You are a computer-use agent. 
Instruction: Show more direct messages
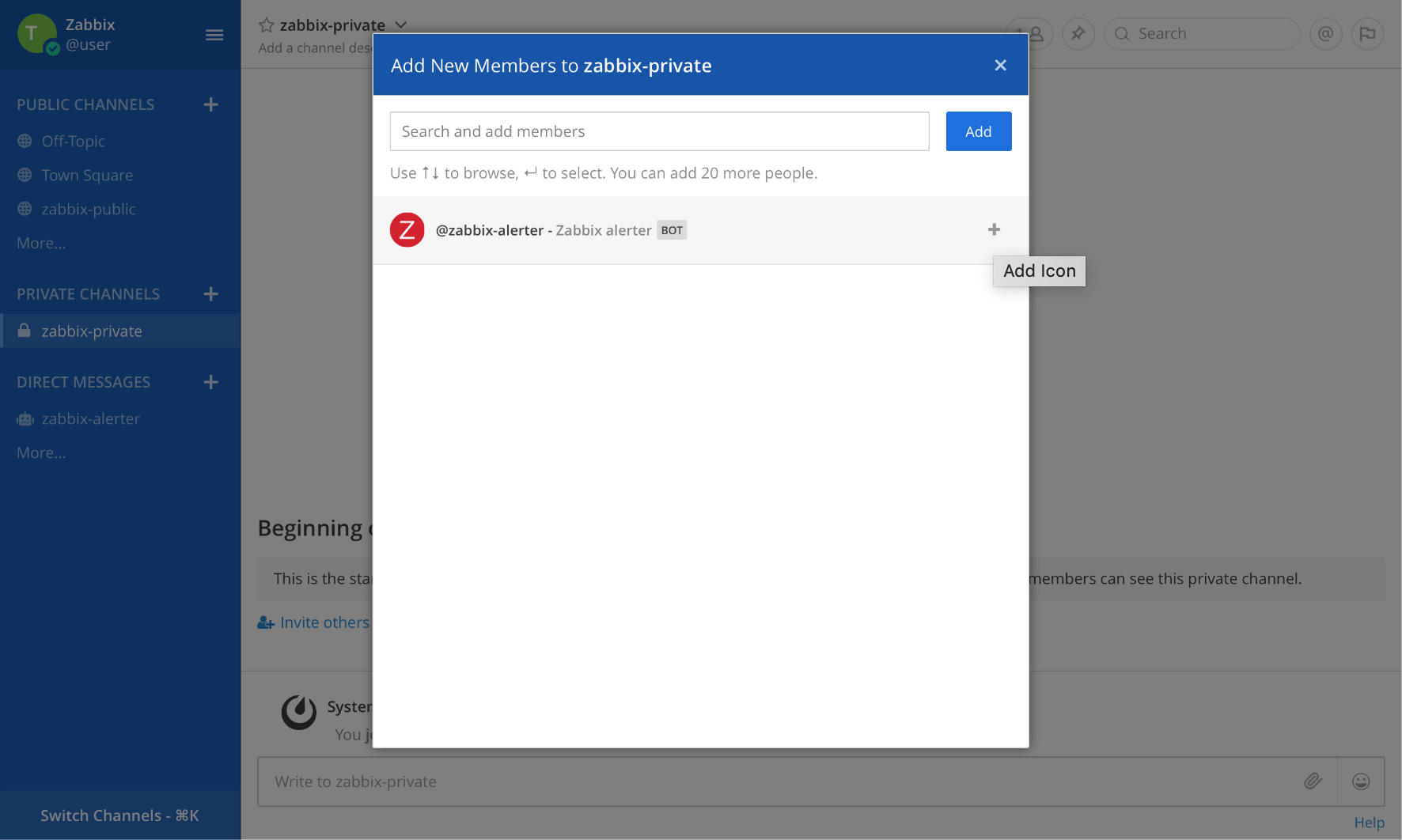pyautogui.click(x=41, y=452)
